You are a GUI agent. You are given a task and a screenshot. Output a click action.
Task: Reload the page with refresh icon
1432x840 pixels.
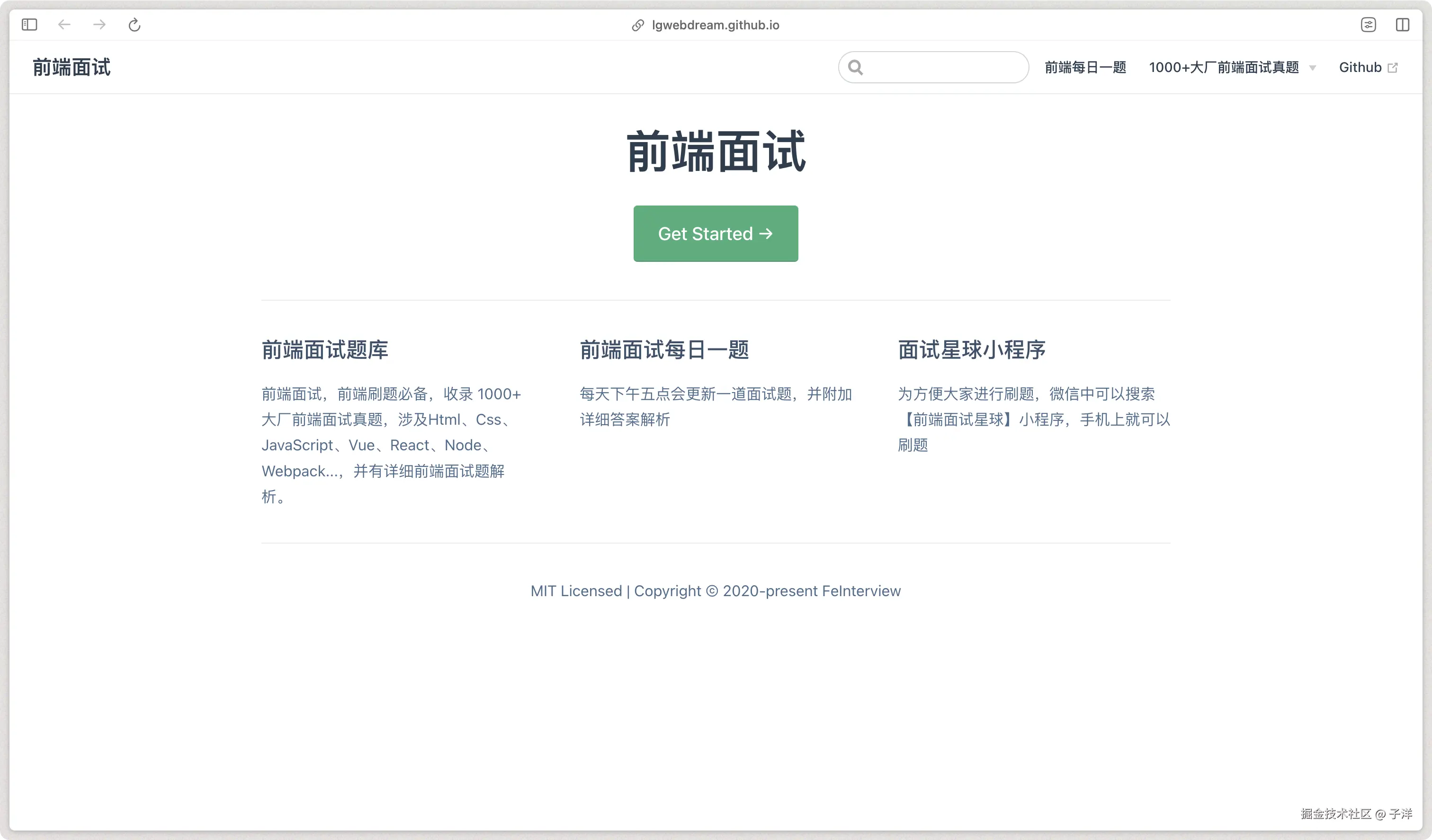pos(134,25)
